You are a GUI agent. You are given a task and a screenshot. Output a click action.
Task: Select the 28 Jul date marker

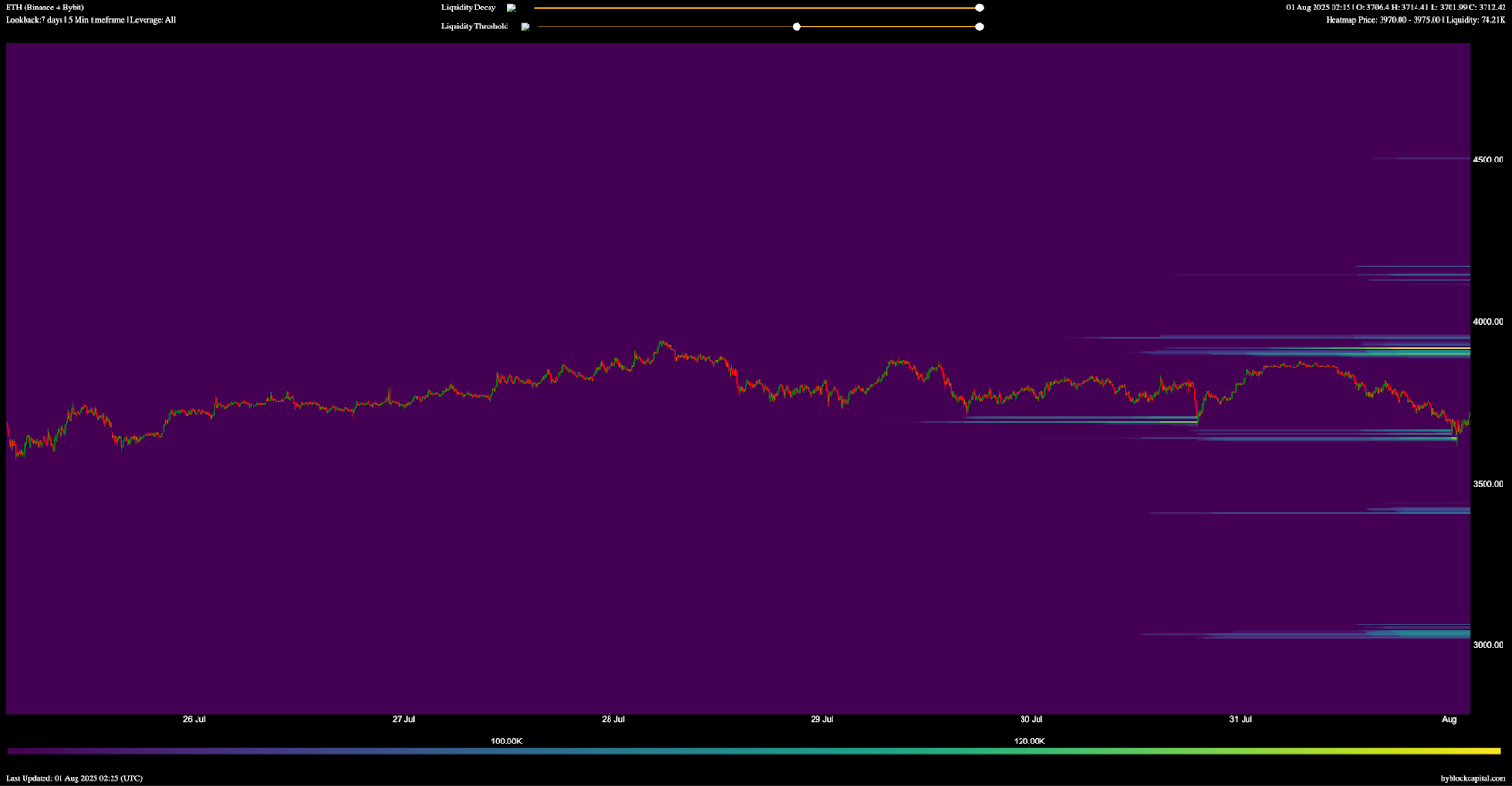[x=612, y=719]
